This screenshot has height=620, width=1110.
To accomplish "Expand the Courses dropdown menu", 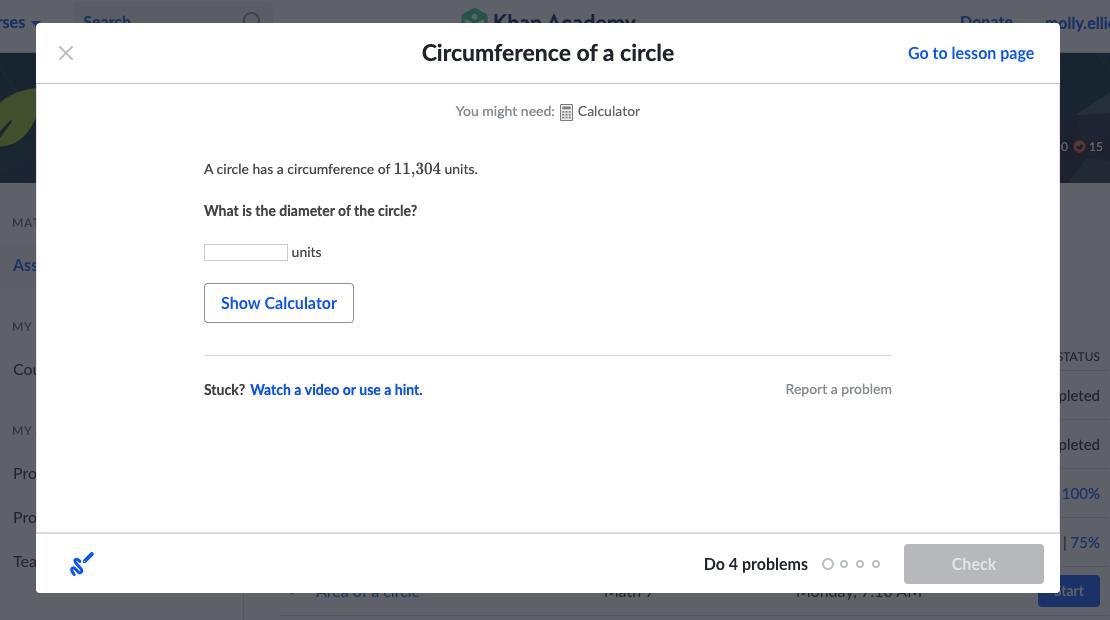I will pos(20,20).
